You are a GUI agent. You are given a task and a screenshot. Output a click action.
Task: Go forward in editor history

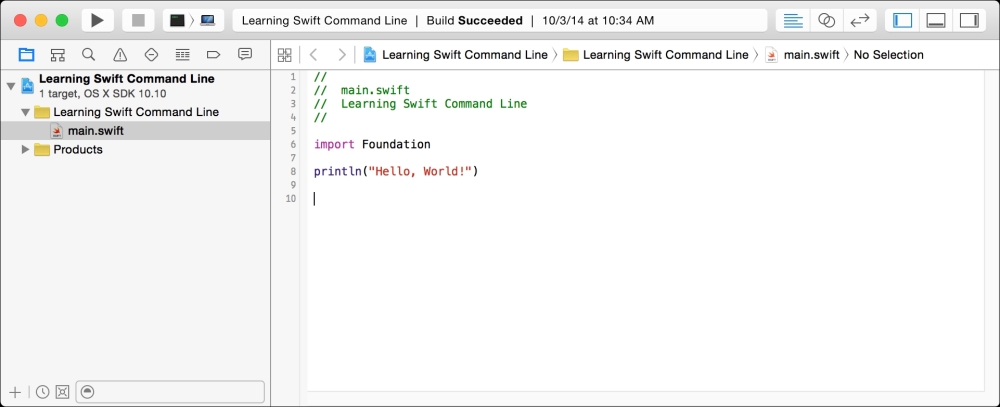click(x=342, y=55)
